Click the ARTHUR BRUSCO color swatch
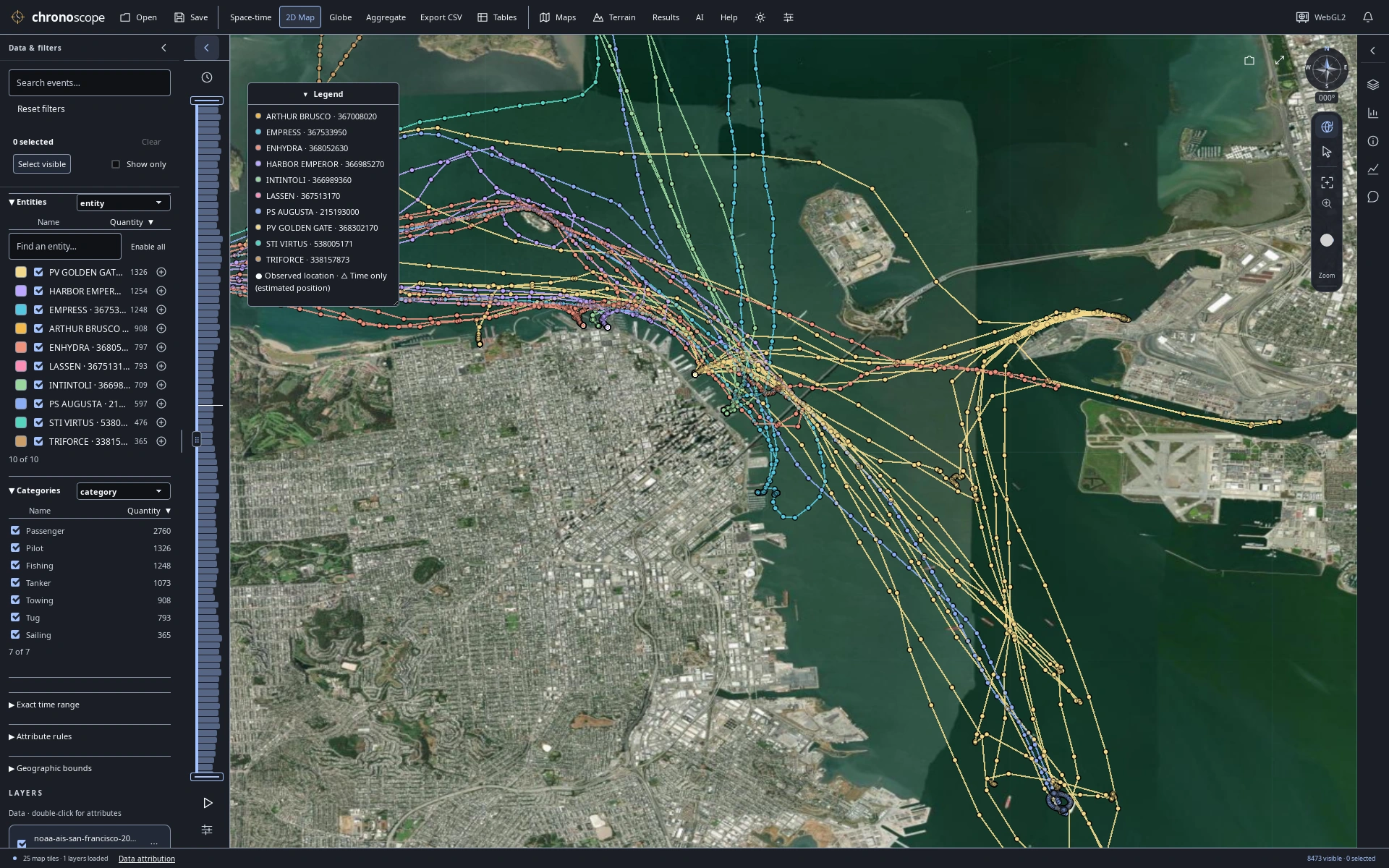1389x868 pixels. tap(21, 328)
